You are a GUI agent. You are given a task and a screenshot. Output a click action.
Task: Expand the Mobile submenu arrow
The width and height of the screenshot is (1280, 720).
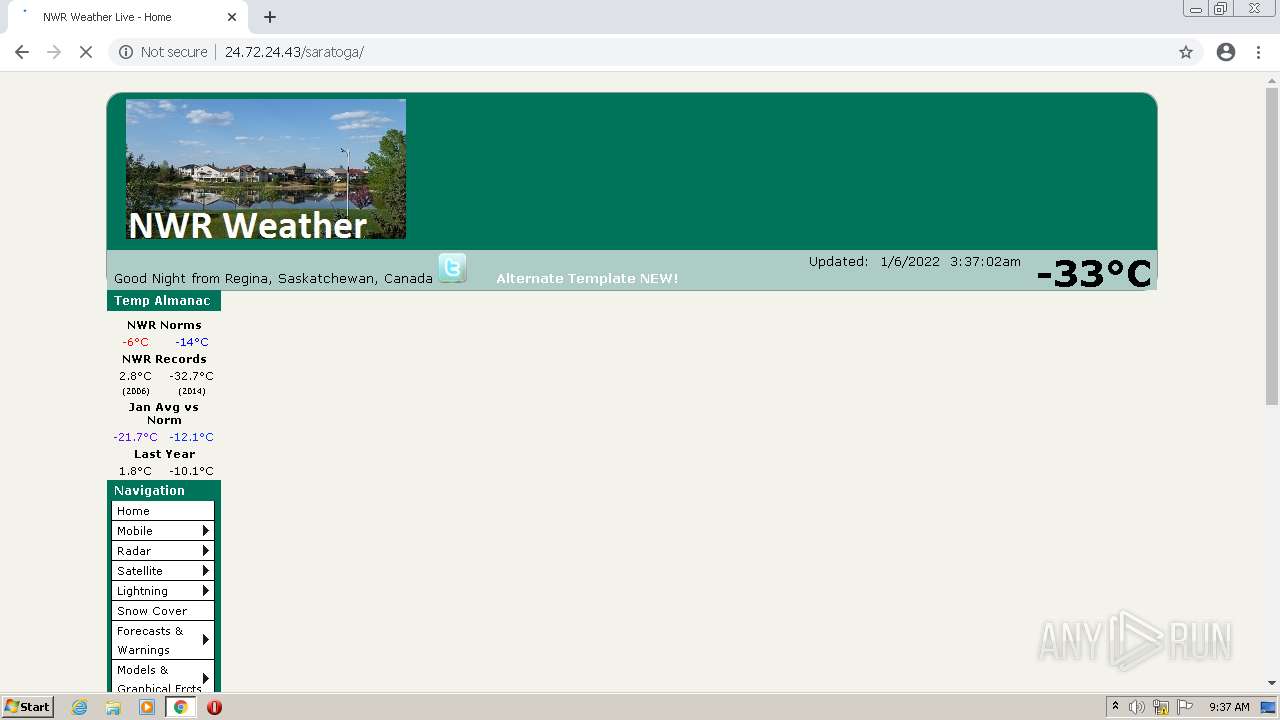click(206, 531)
